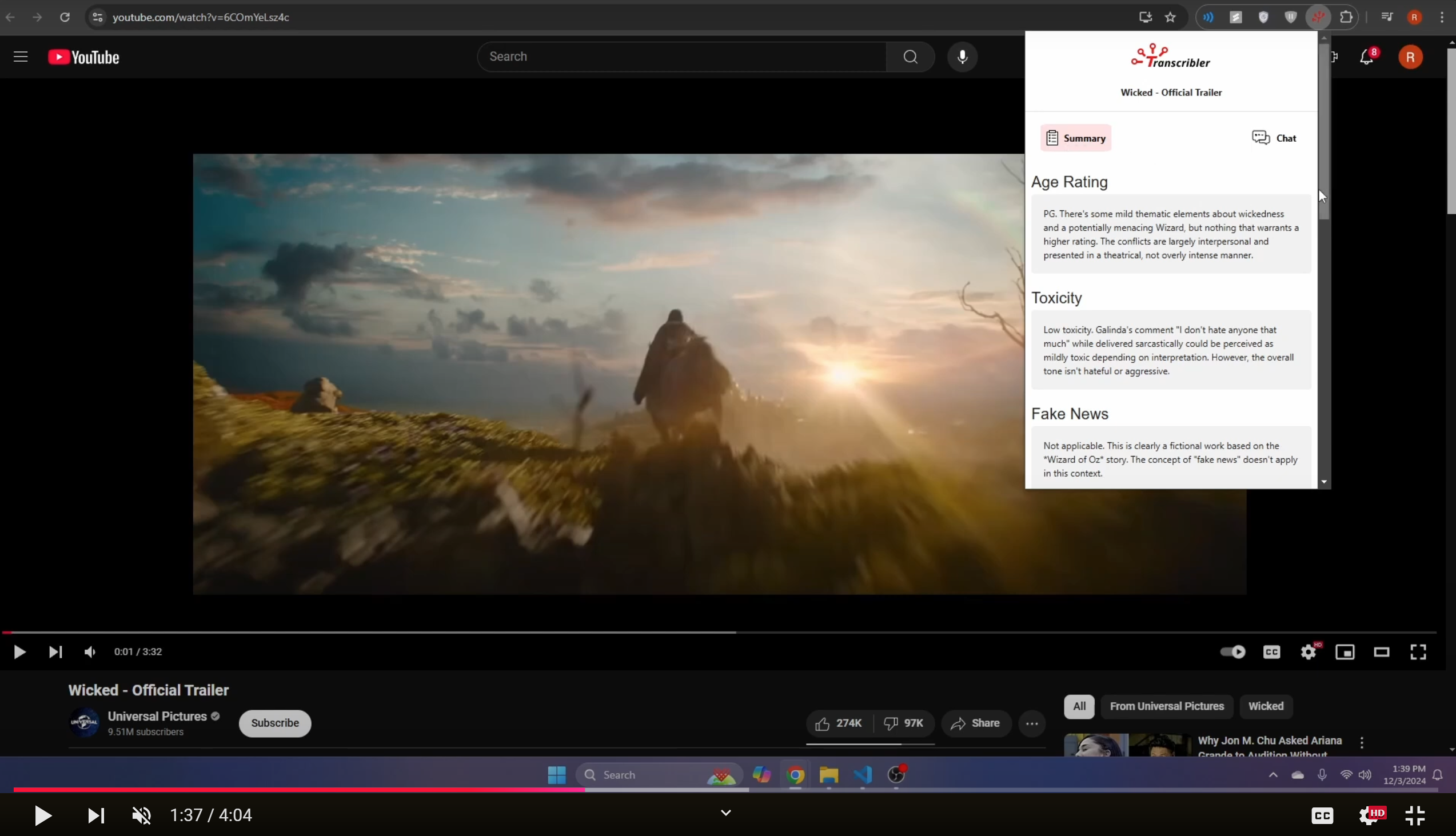Click the chevron down in bottom bar
Screen dimensions: 1456x836
click(x=726, y=813)
